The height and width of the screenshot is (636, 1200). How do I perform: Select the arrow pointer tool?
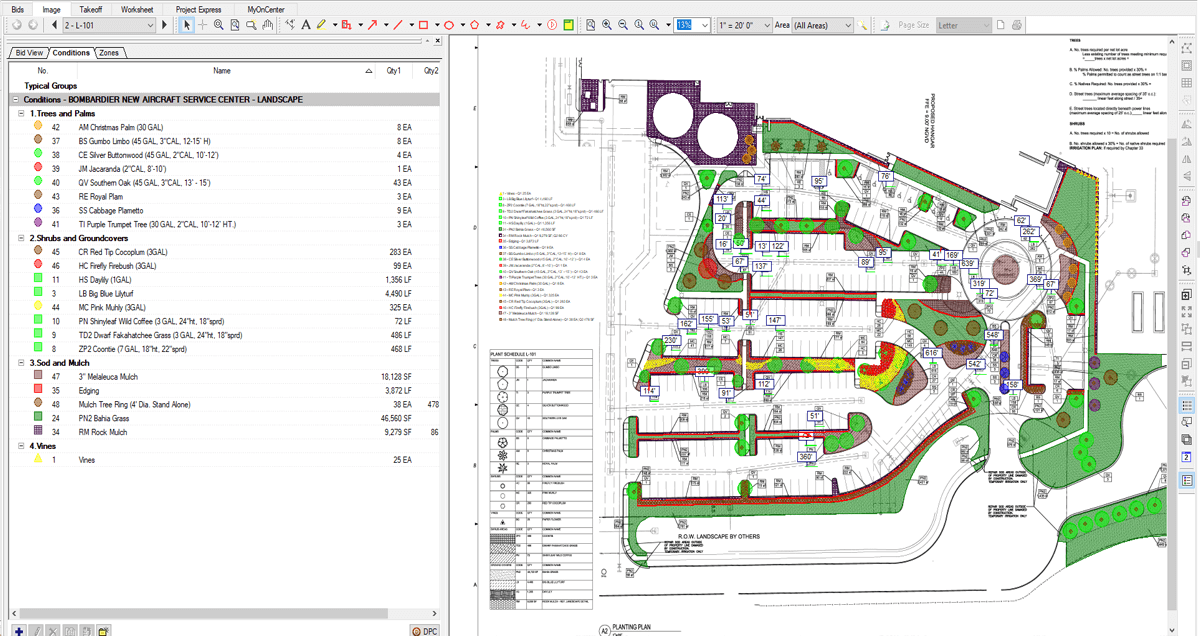186,24
